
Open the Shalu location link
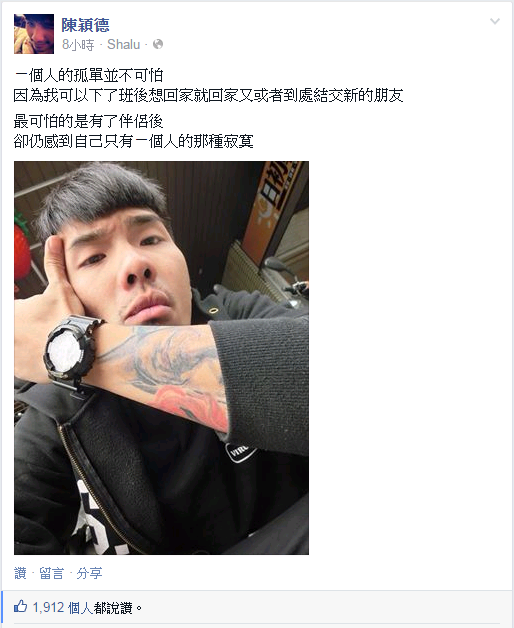123,44
